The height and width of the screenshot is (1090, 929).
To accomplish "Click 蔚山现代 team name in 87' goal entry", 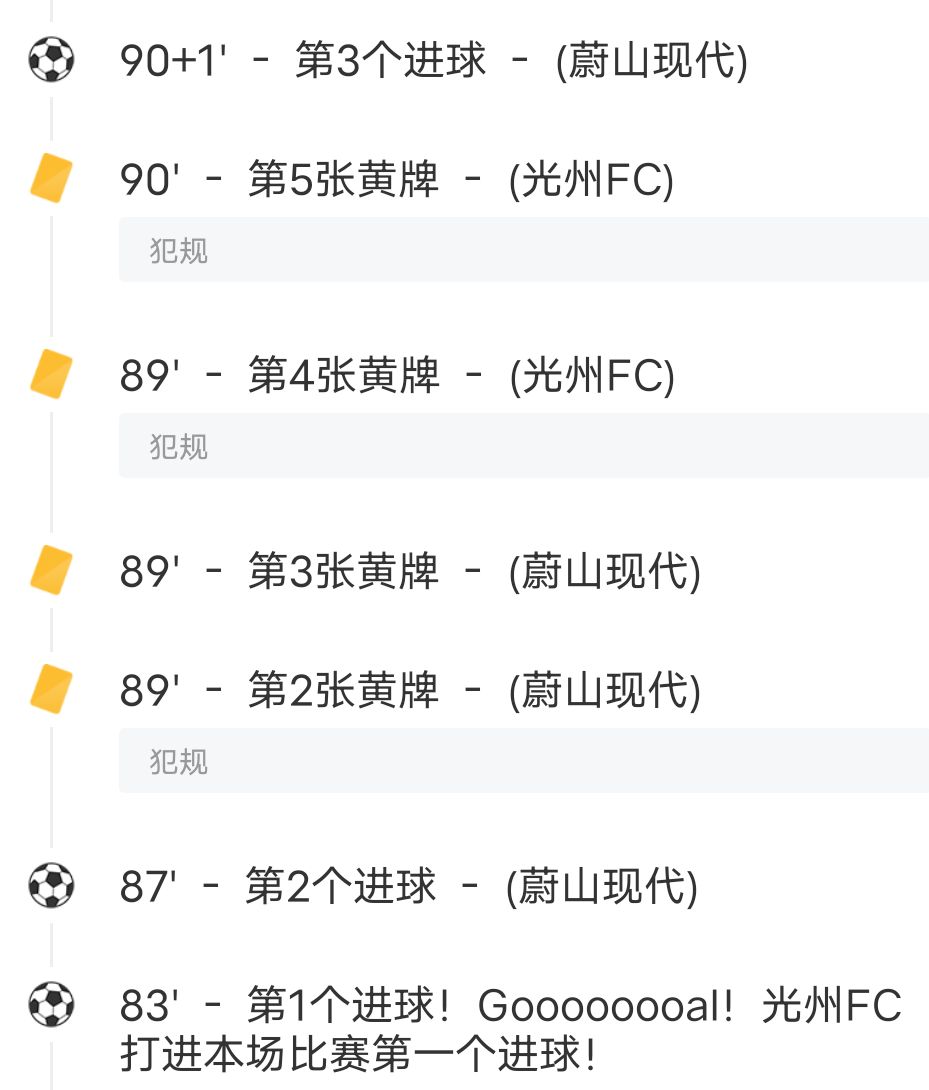I will (601, 887).
